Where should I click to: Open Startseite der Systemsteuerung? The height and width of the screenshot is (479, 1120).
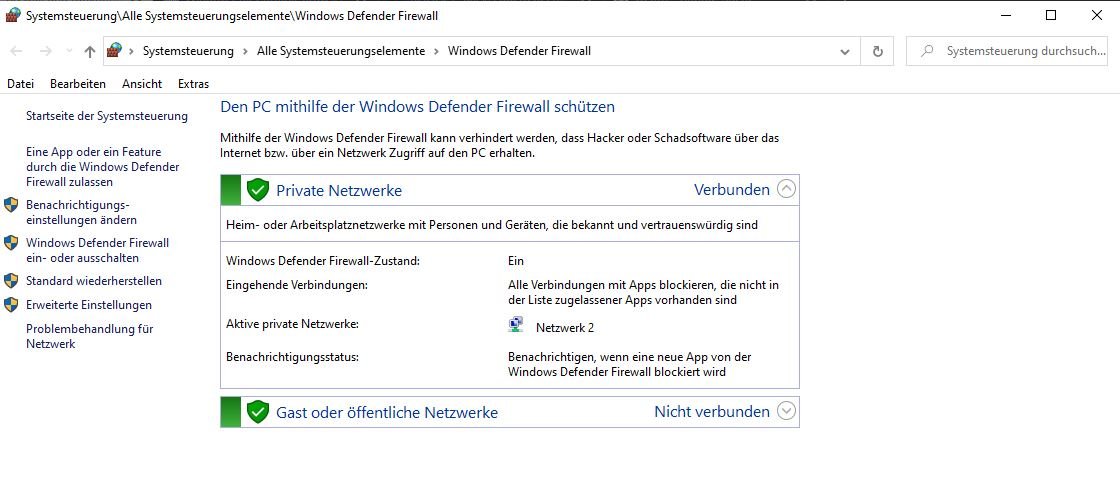[107, 116]
